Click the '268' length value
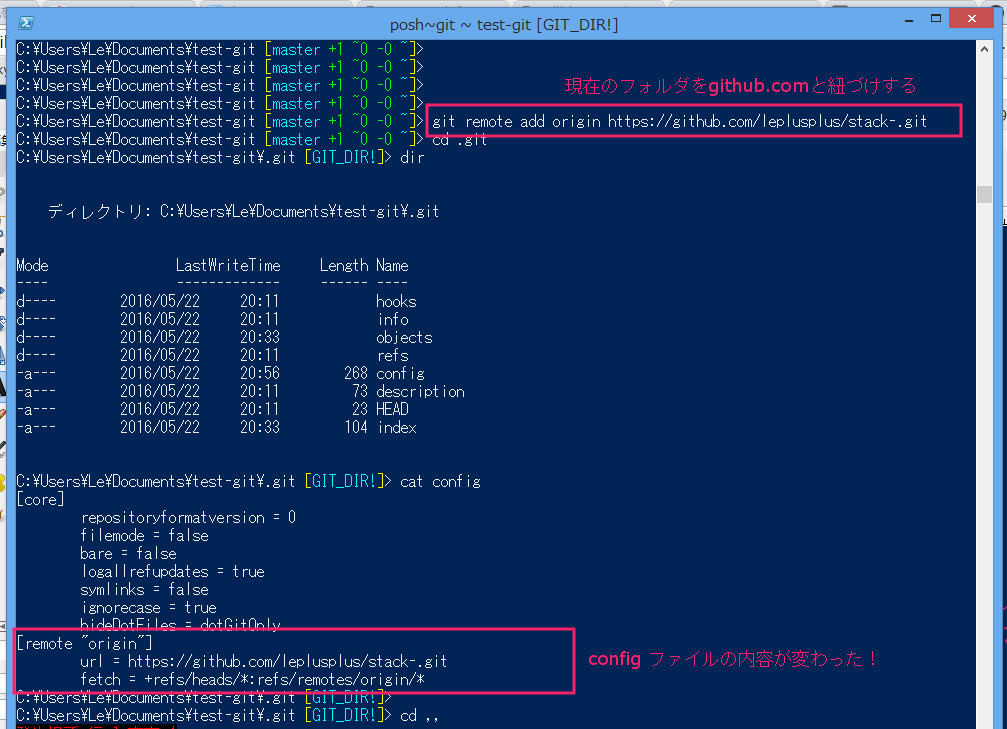The image size is (1007, 729). pos(356,373)
